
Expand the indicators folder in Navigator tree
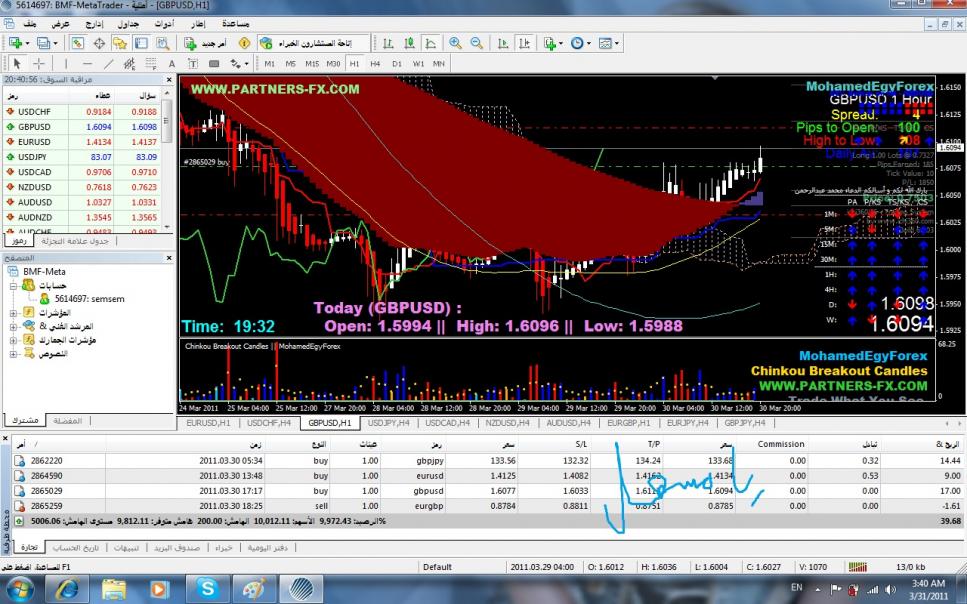[13, 313]
